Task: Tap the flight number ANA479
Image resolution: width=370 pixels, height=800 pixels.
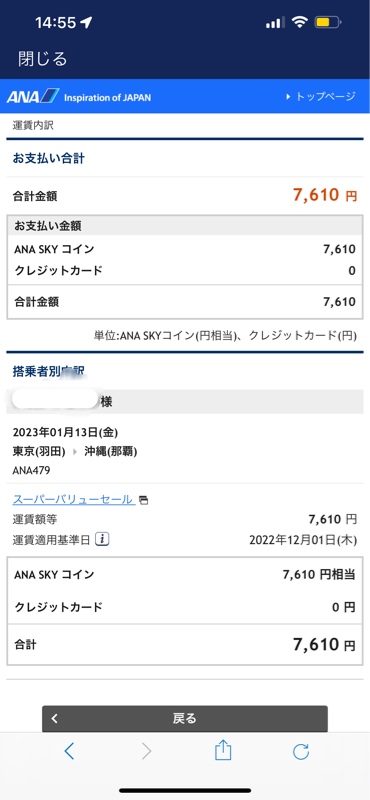Action: click(x=32, y=470)
